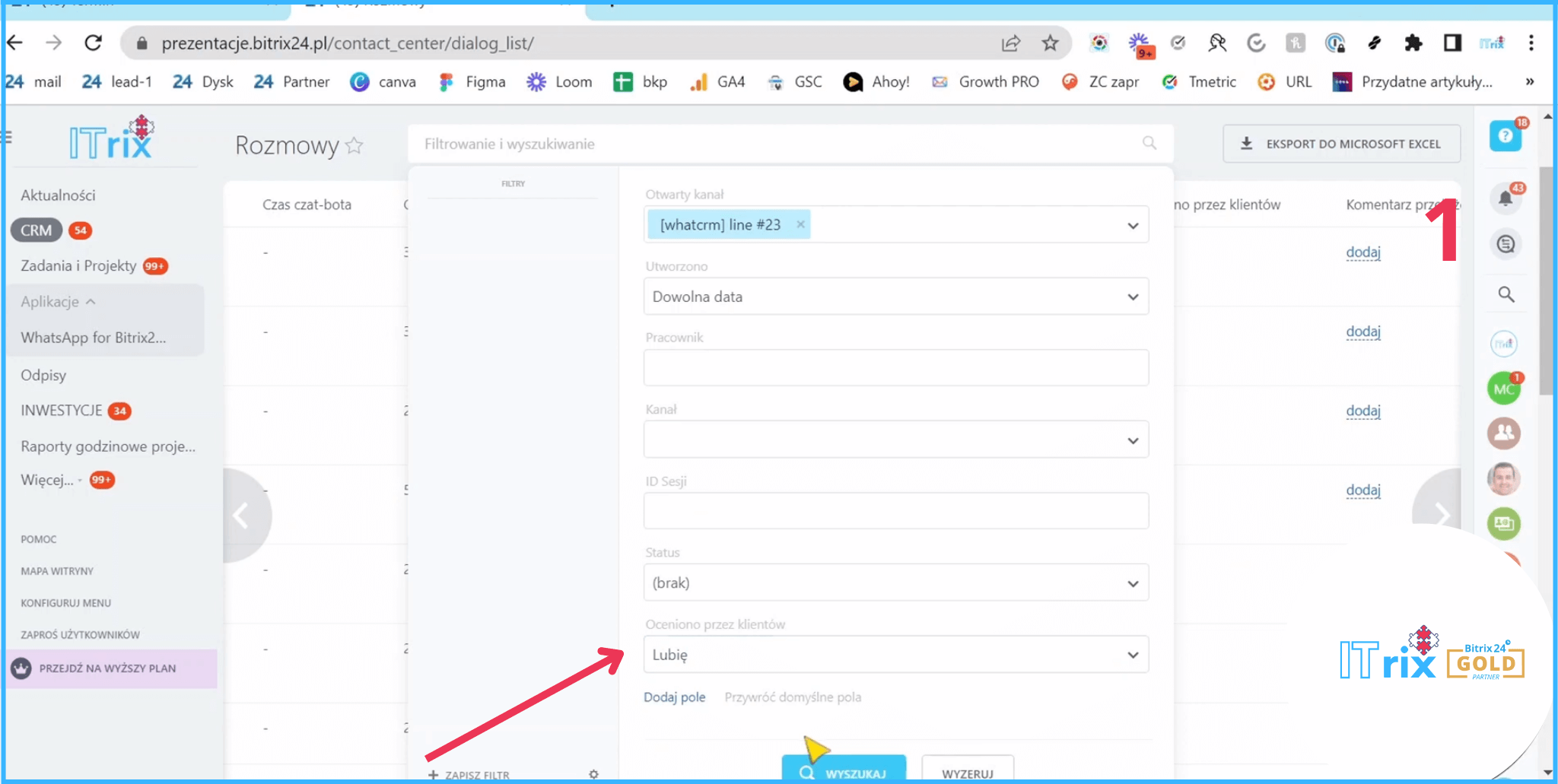Bookmark this page with the address bar star
The height and width of the screenshot is (784, 1558).
point(1050,43)
